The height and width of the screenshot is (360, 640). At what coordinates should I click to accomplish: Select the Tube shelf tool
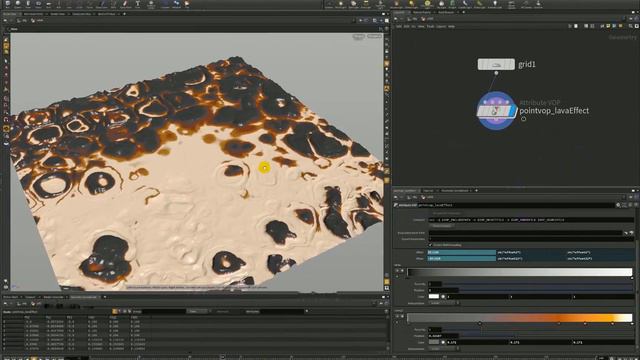click(x=28, y=4)
